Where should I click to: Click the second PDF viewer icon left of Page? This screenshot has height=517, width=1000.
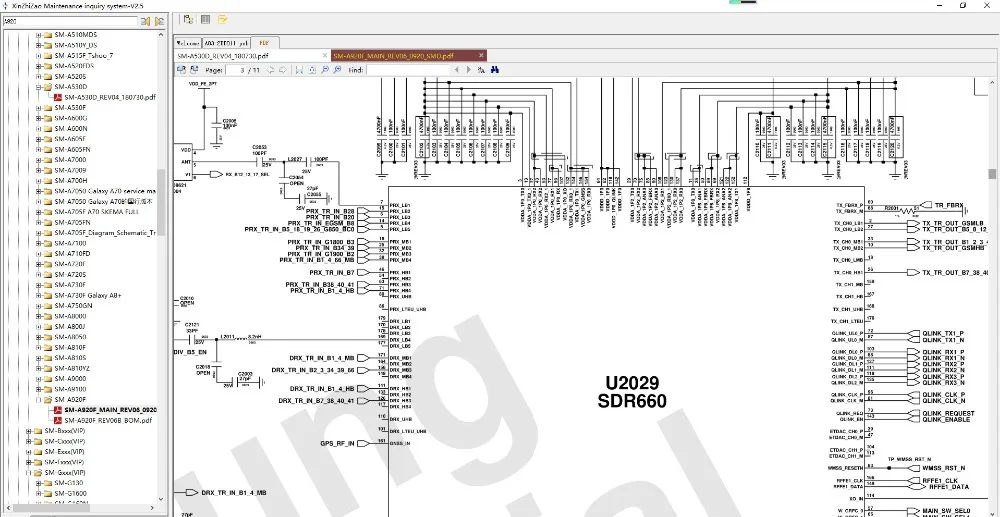pos(195,69)
